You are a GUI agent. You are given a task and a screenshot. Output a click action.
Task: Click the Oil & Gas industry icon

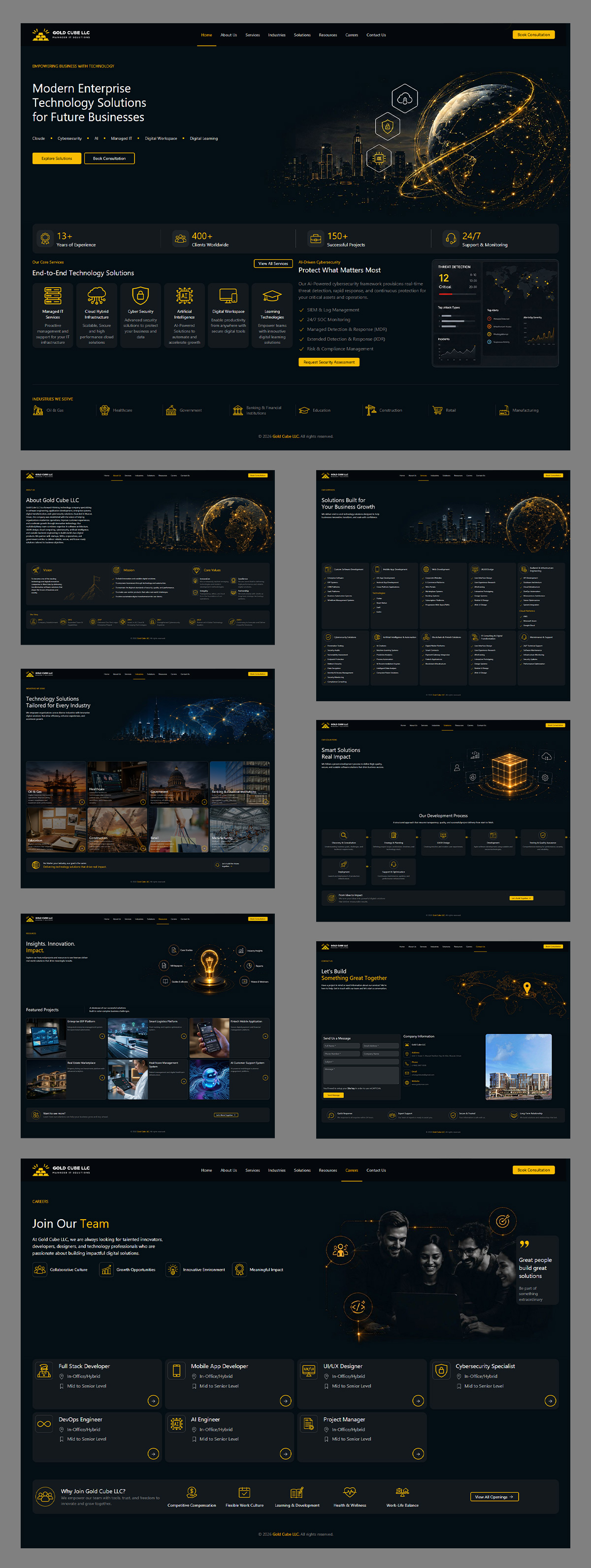click(38, 410)
